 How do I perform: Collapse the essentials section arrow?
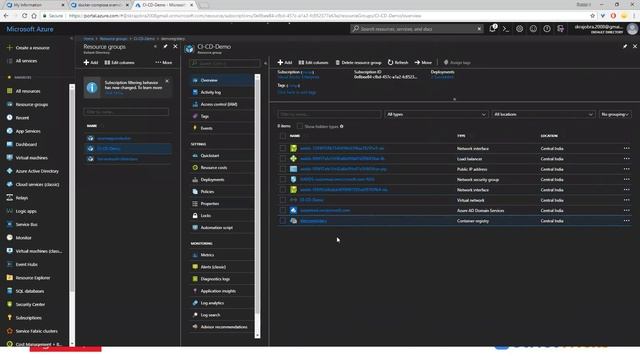(454, 99)
